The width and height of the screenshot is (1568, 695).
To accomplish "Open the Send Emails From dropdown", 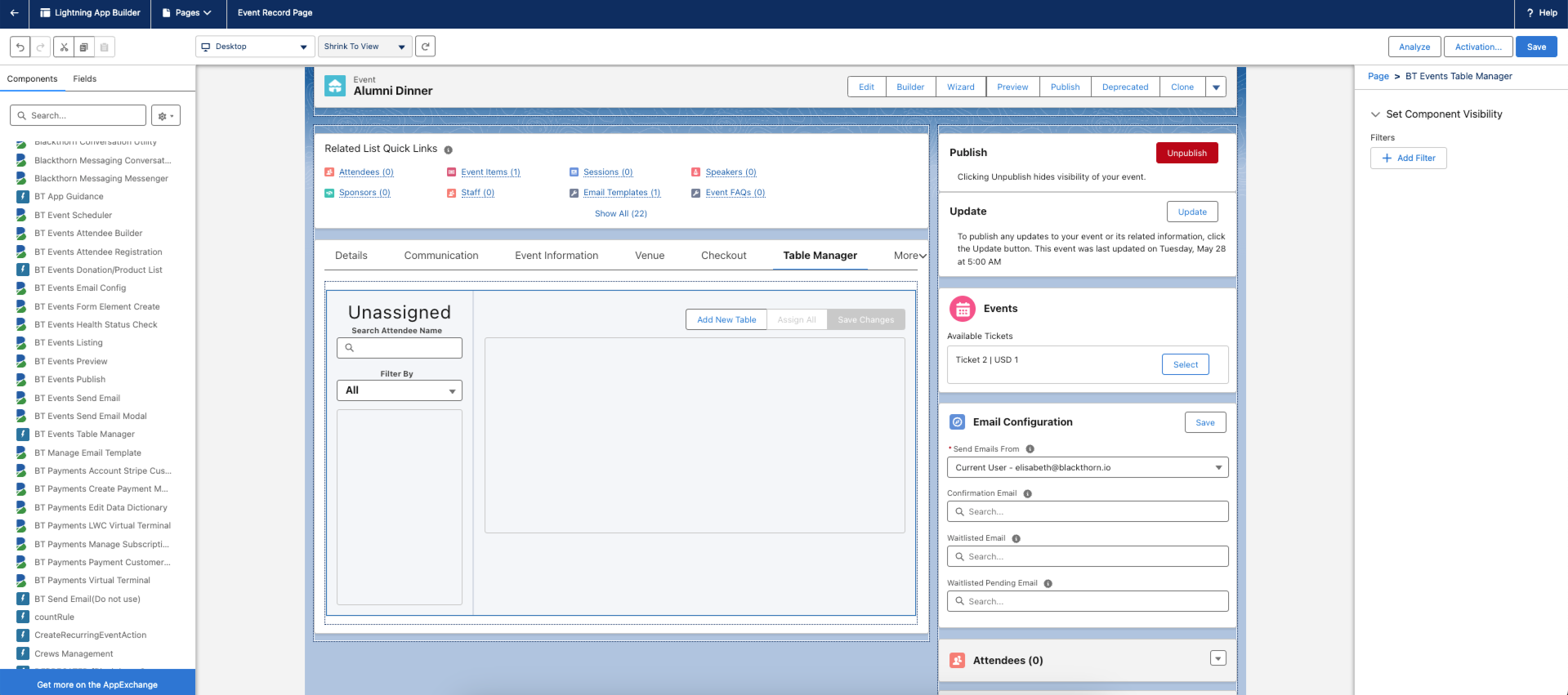I will click(x=1088, y=468).
